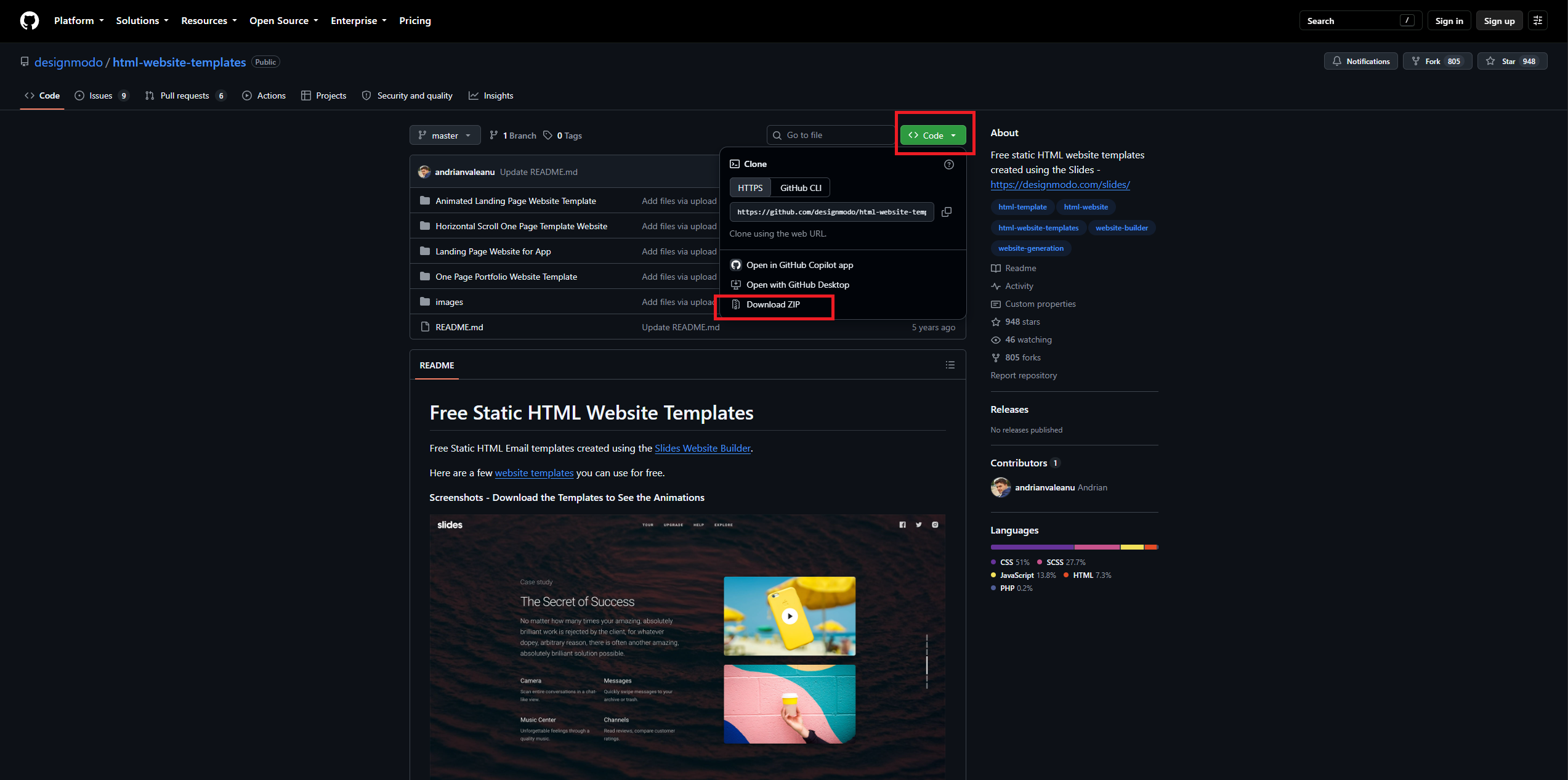The height and width of the screenshot is (780, 1568).
Task: Expand the Resources menu
Action: pyautogui.click(x=209, y=21)
